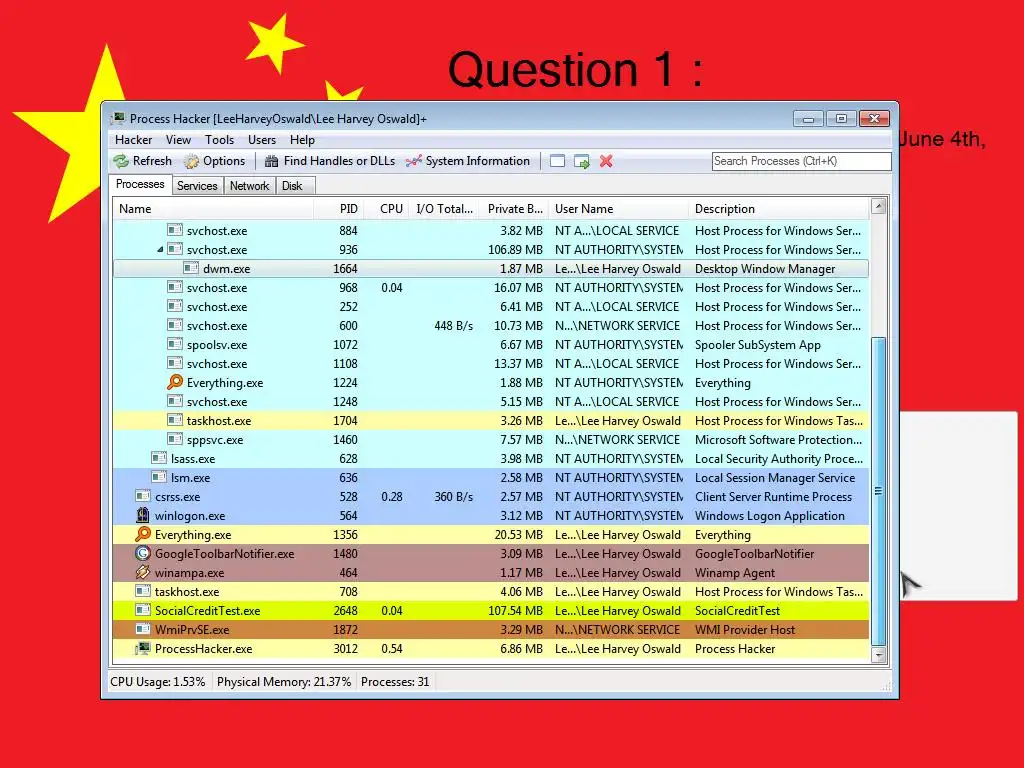Viewport: 1024px width, 768px height.
Task: Open the Help menu
Action: point(302,140)
